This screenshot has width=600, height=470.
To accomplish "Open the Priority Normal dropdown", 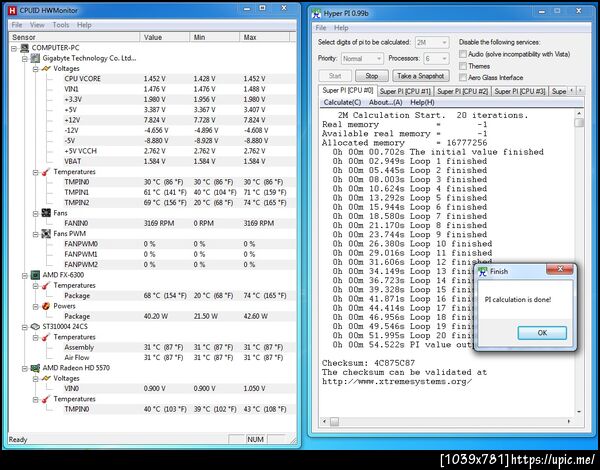I will coord(362,59).
